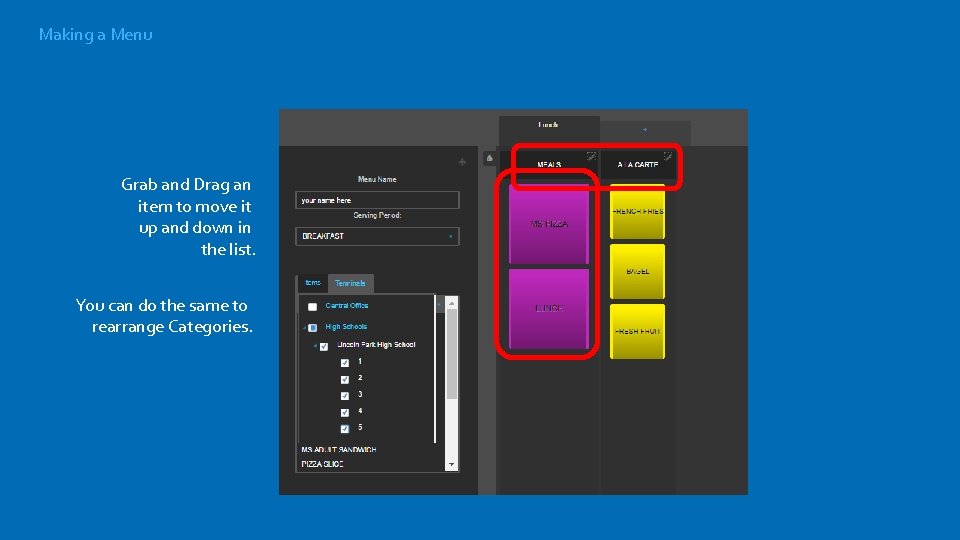Select the MEALS category header
Screen dimensions: 960x540
549,165
